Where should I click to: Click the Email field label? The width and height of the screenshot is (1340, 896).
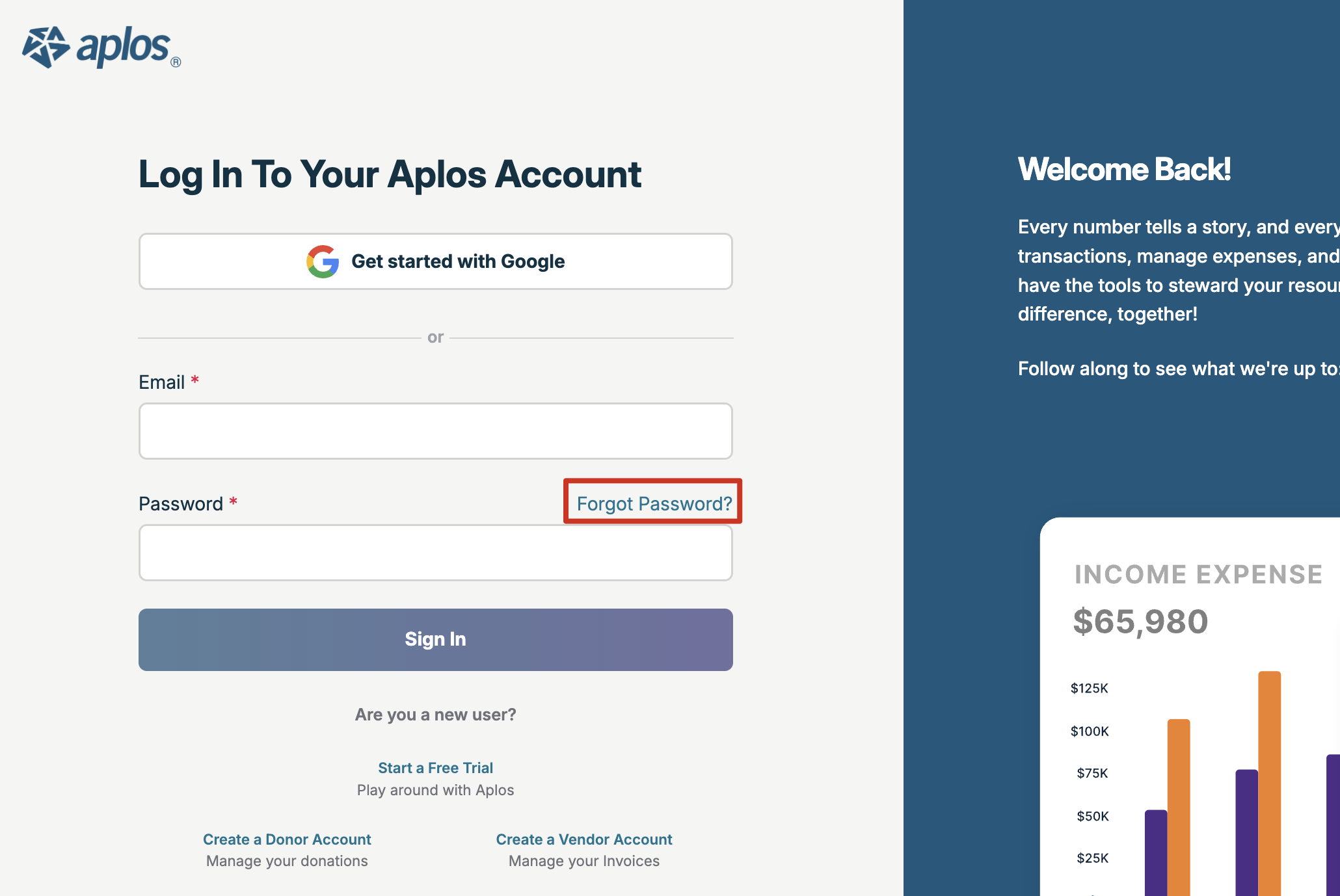click(x=162, y=382)
